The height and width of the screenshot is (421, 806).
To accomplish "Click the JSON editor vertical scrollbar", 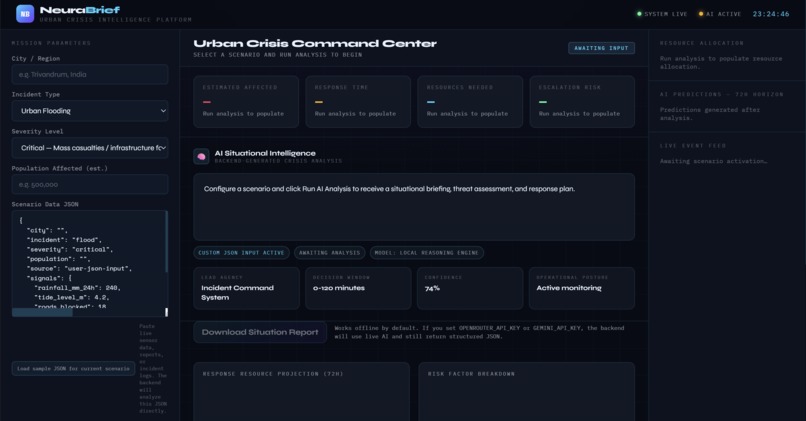I will click(166, 242).
